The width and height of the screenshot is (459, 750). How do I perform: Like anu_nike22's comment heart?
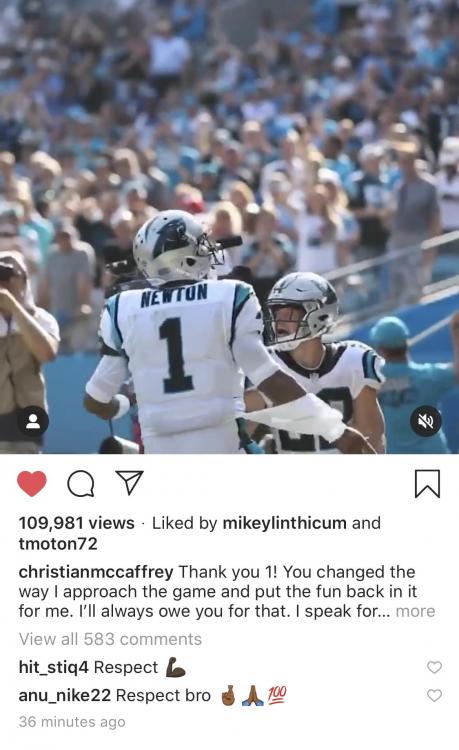coord(434,695)
